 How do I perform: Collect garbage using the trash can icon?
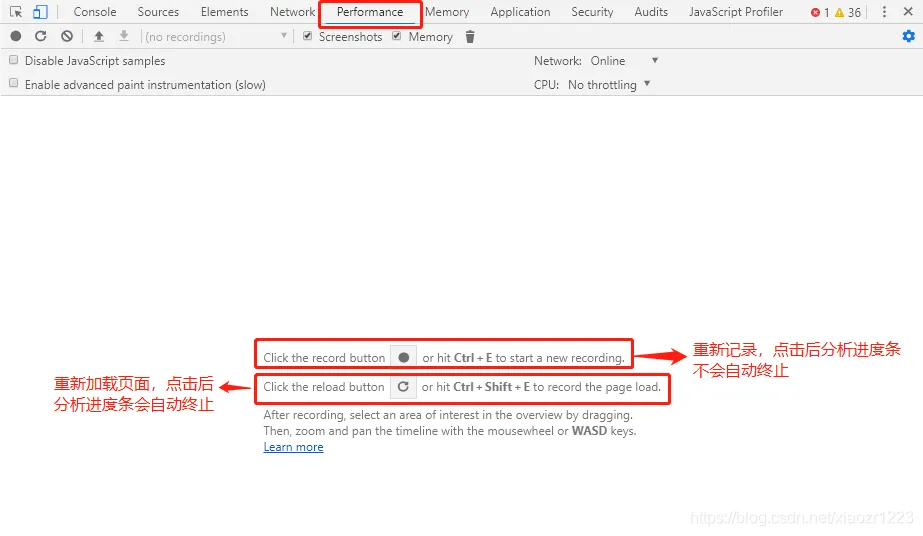coord(470,37)
